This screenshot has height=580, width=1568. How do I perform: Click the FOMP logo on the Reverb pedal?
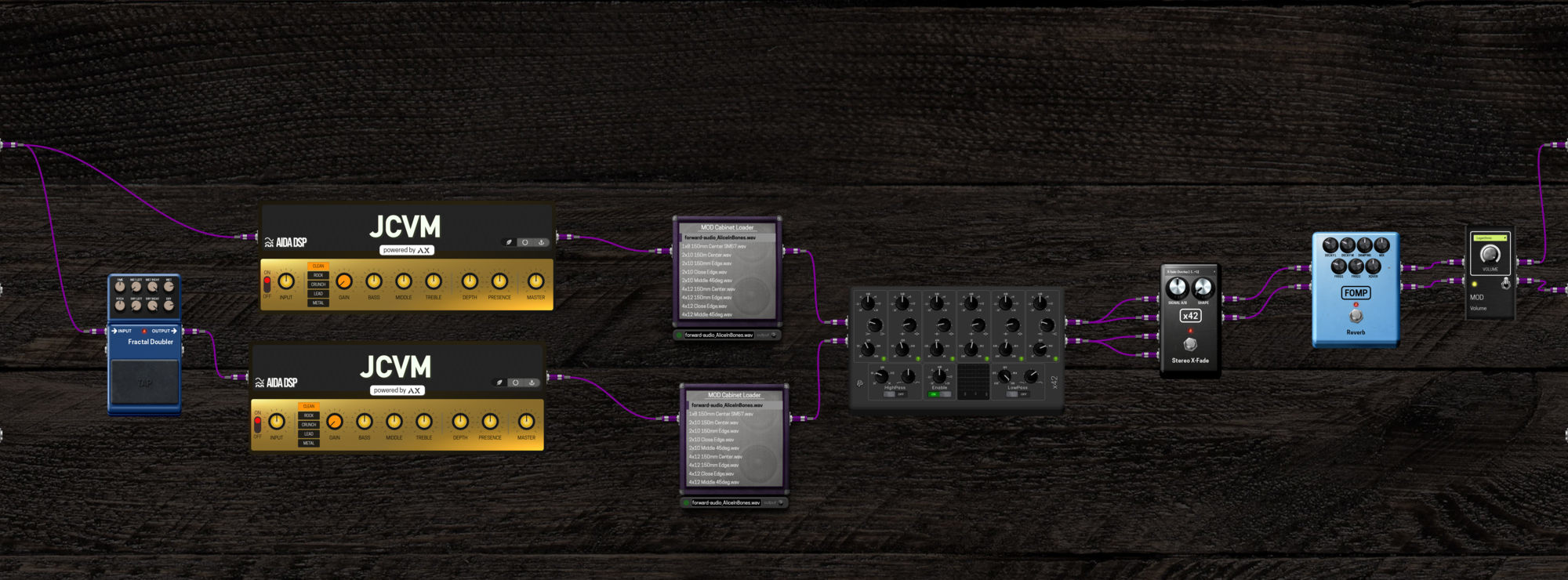click(1356, 293)
